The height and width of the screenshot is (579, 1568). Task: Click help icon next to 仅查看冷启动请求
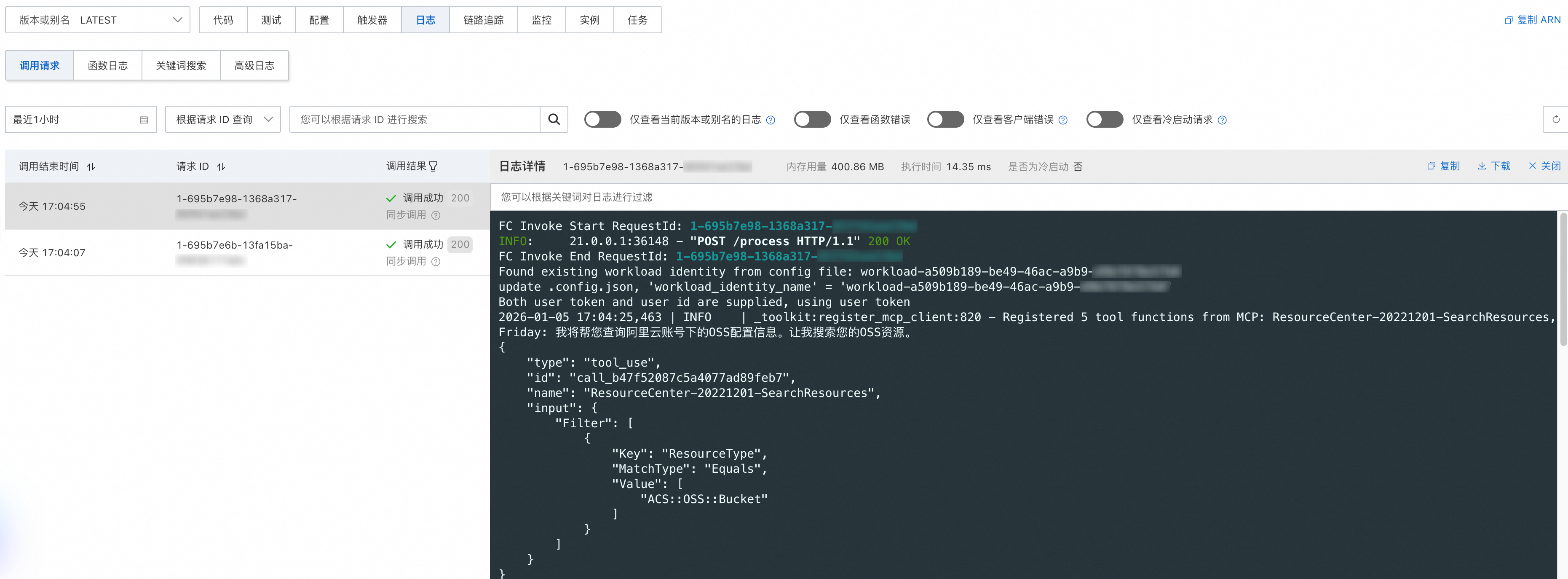1222,120
